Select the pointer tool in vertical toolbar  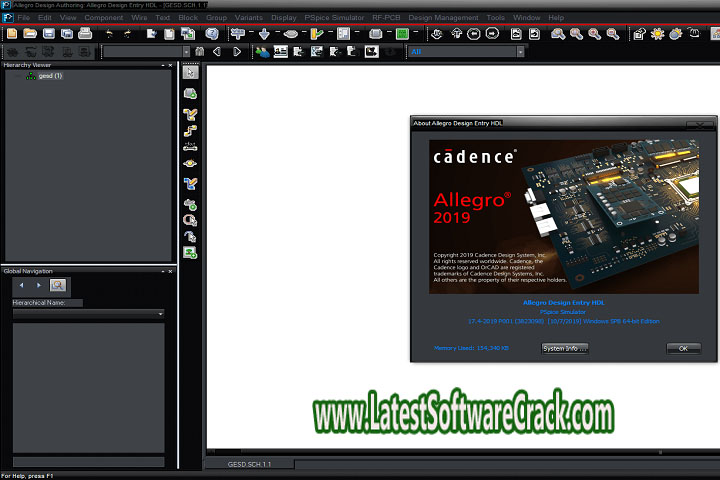coord(190,73)
